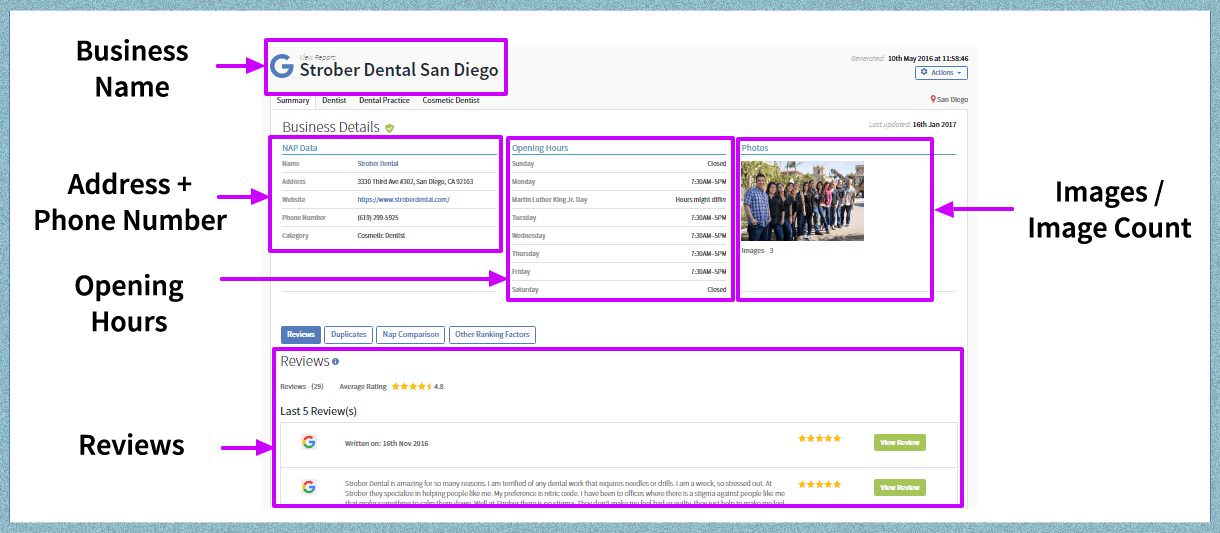Click the Strober Dental San Diego title
Screen dimensions: 1220x533
(399, 71)
